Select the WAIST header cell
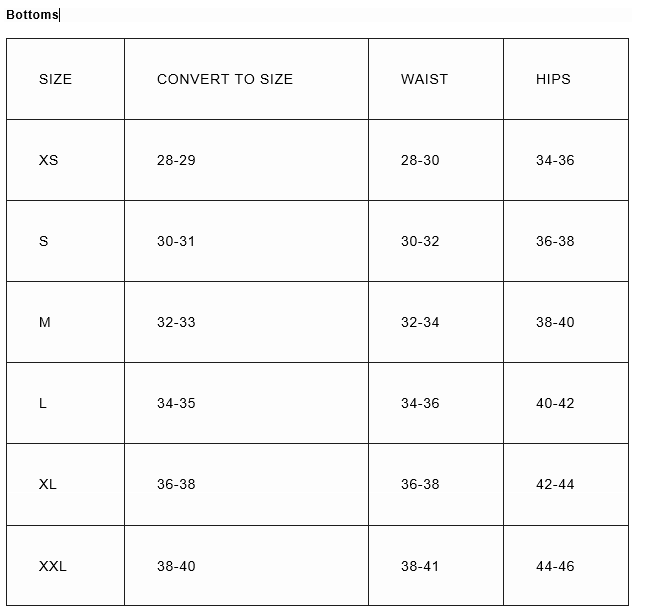Image resolution: width=649 pixels, height=616 pixels. [x=436, y=79]
